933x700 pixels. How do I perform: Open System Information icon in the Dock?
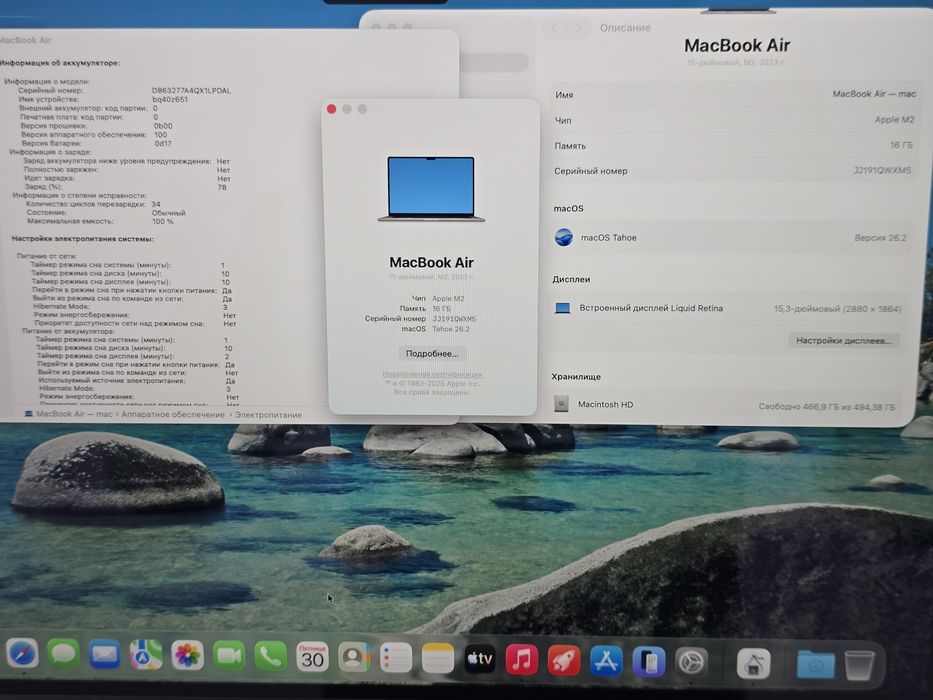pos(753,663)
